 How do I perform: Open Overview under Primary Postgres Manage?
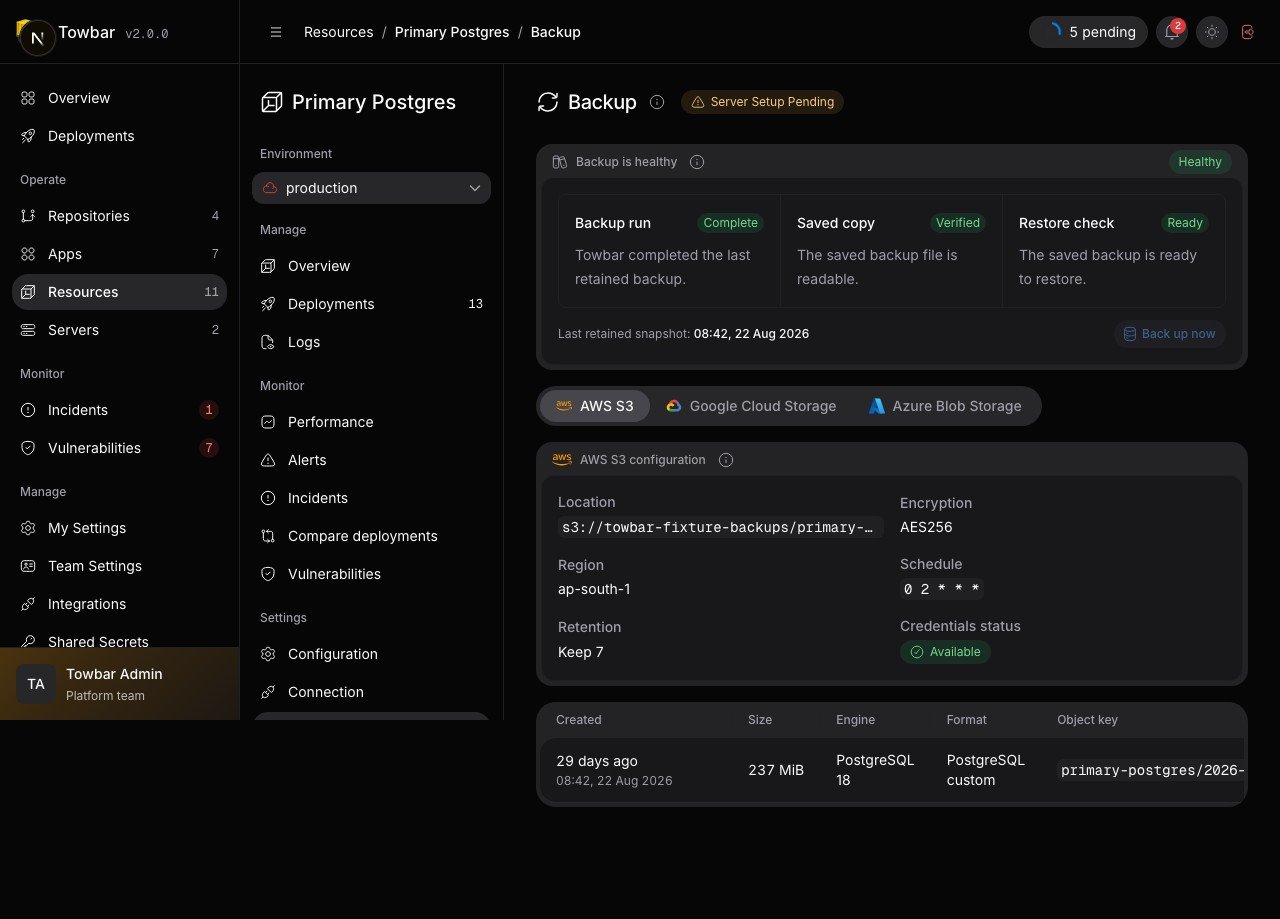pyautogui.click(x=371, y=266)
